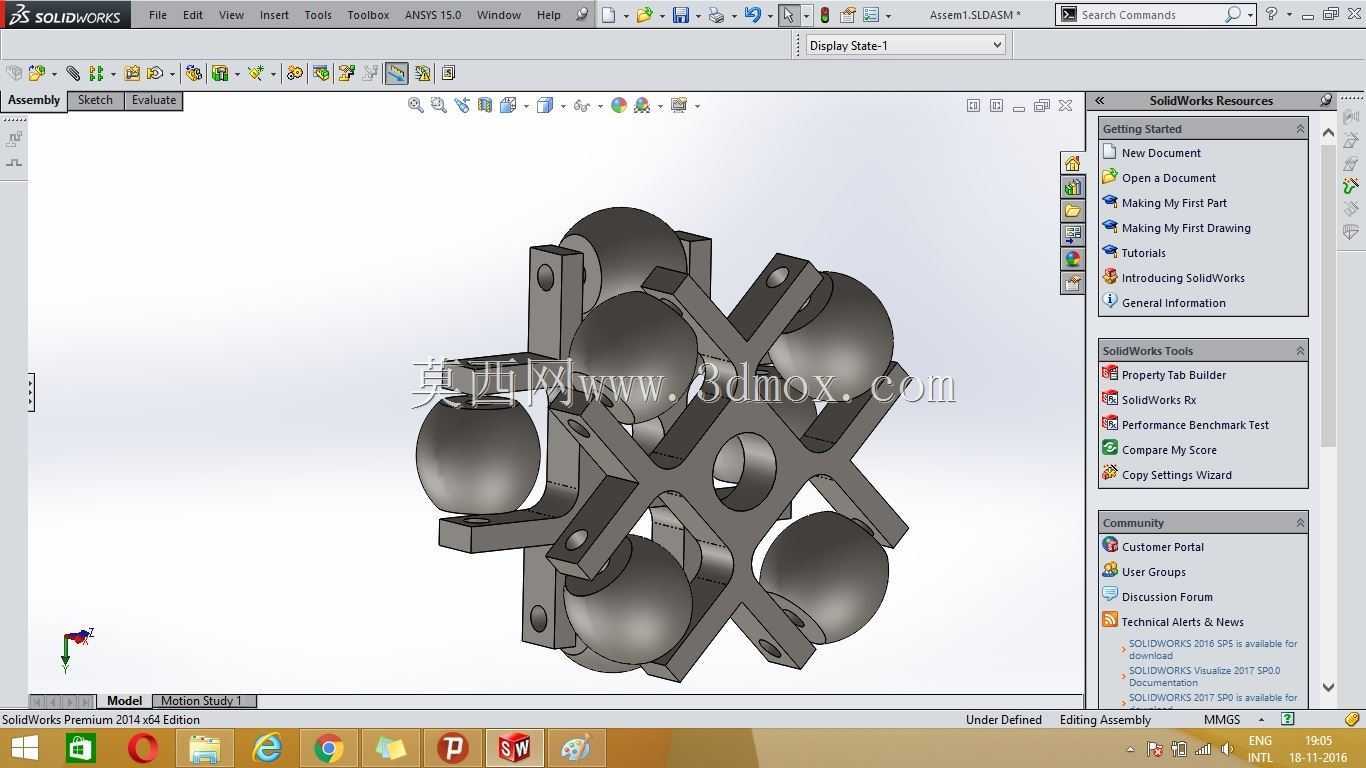1366x768 pixels.
Task: Open the Search Commands dropdown arrow
Action: pyautogui.click(x=1250, y=15)
